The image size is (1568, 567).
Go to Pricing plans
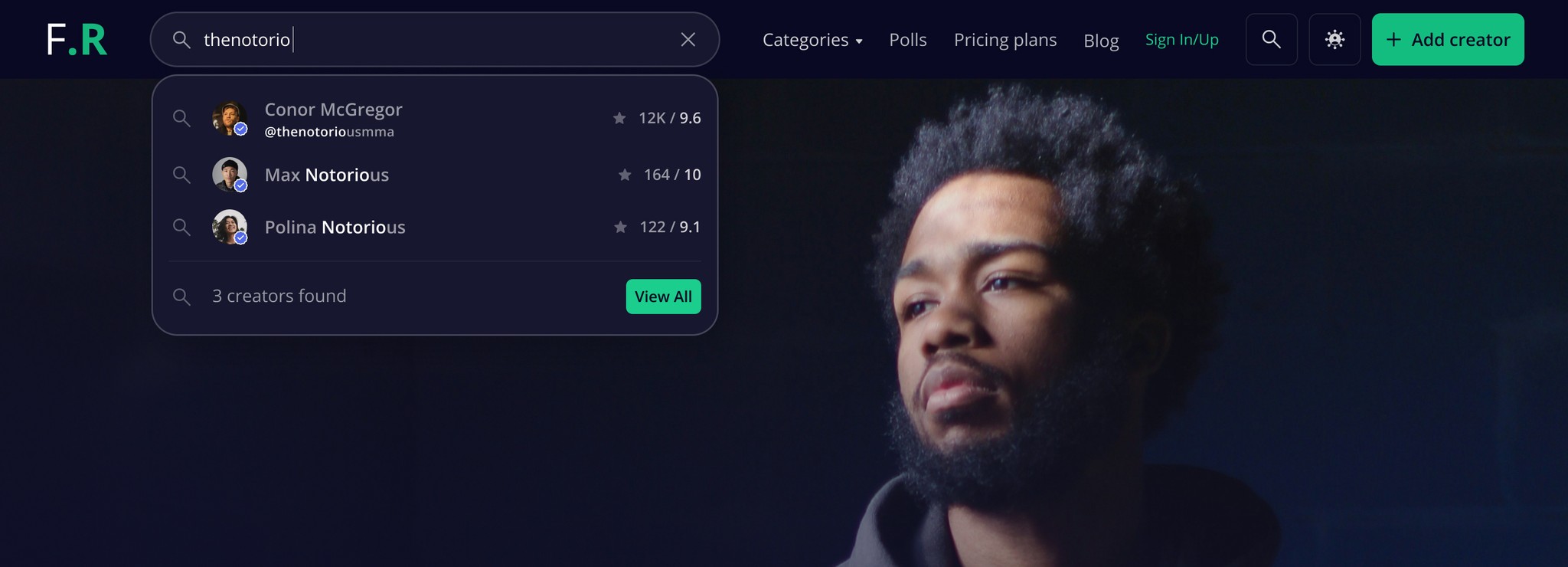click(x=1005, y=40)
